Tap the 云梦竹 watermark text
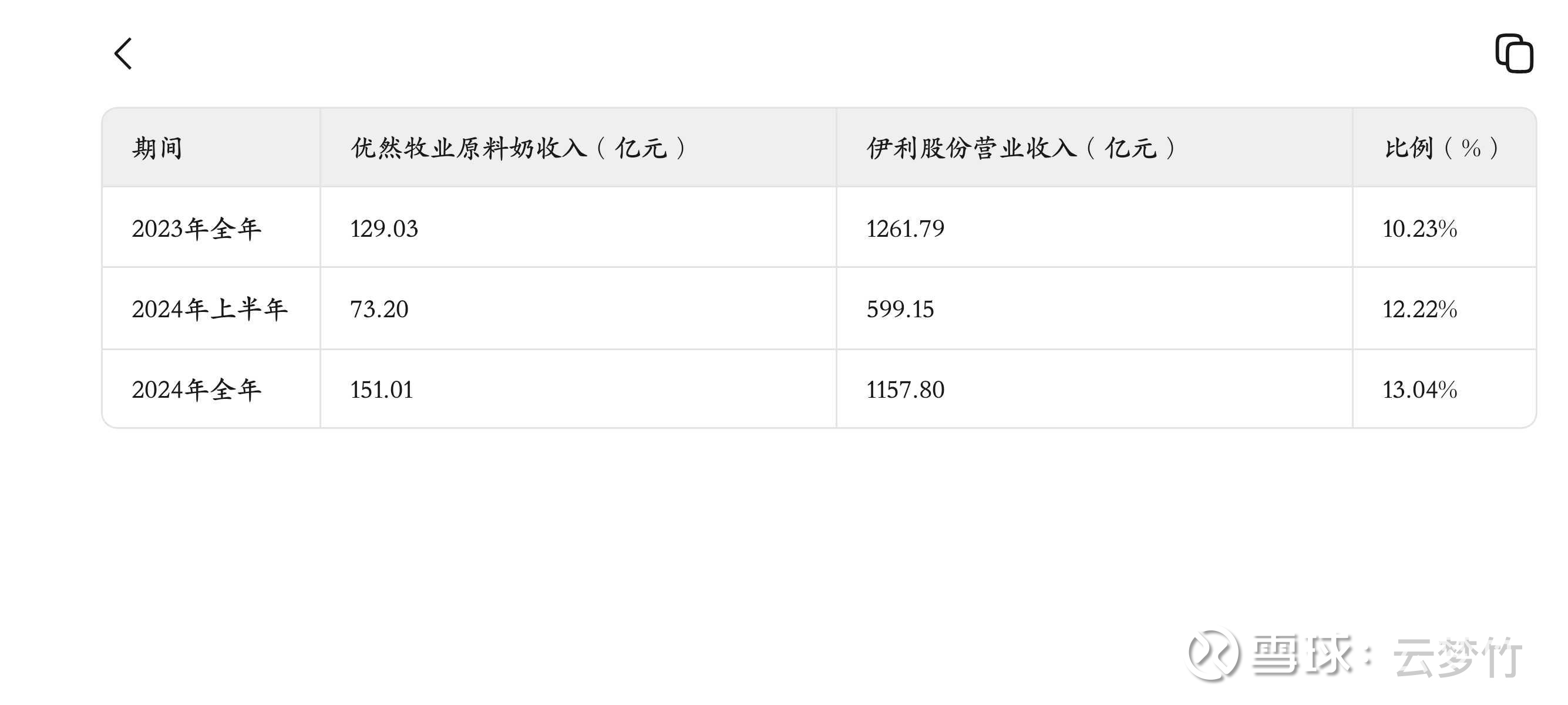This screenshot has height=705, width=1568. (1458, 657)
